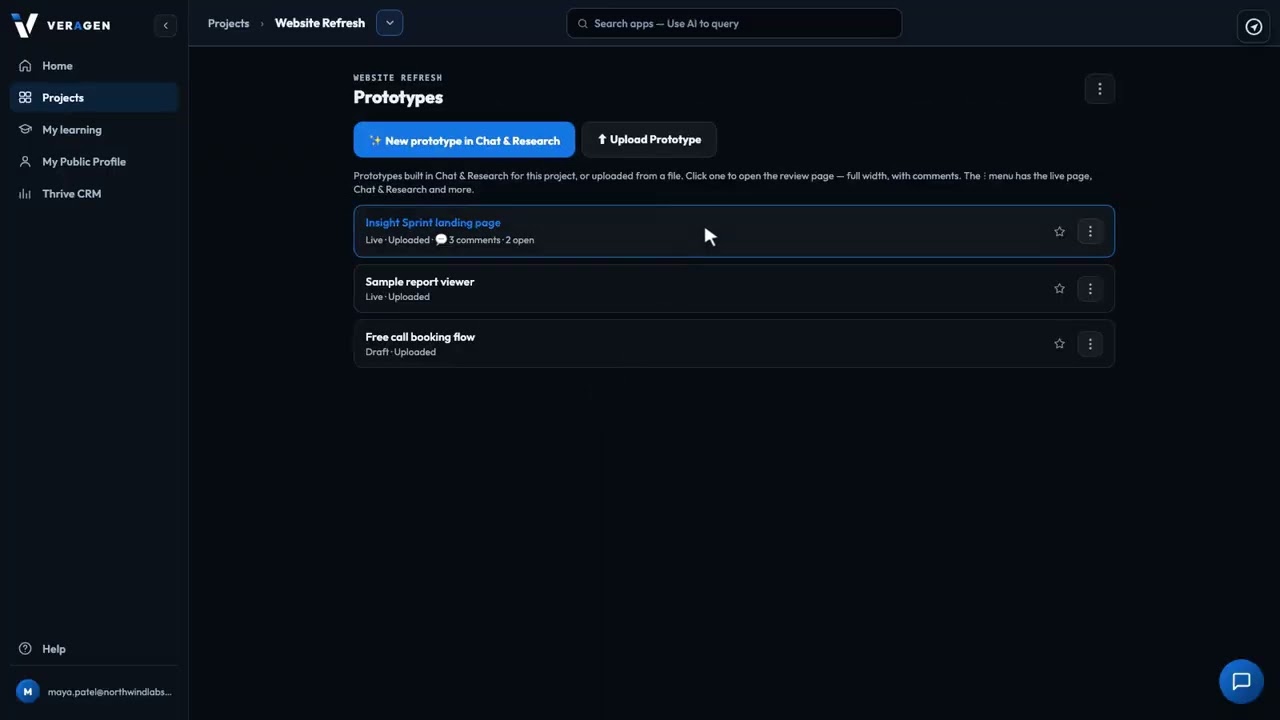
Task: Open the compass icon in the top right
Action: pyautogui.click(x=1254, y=26)
